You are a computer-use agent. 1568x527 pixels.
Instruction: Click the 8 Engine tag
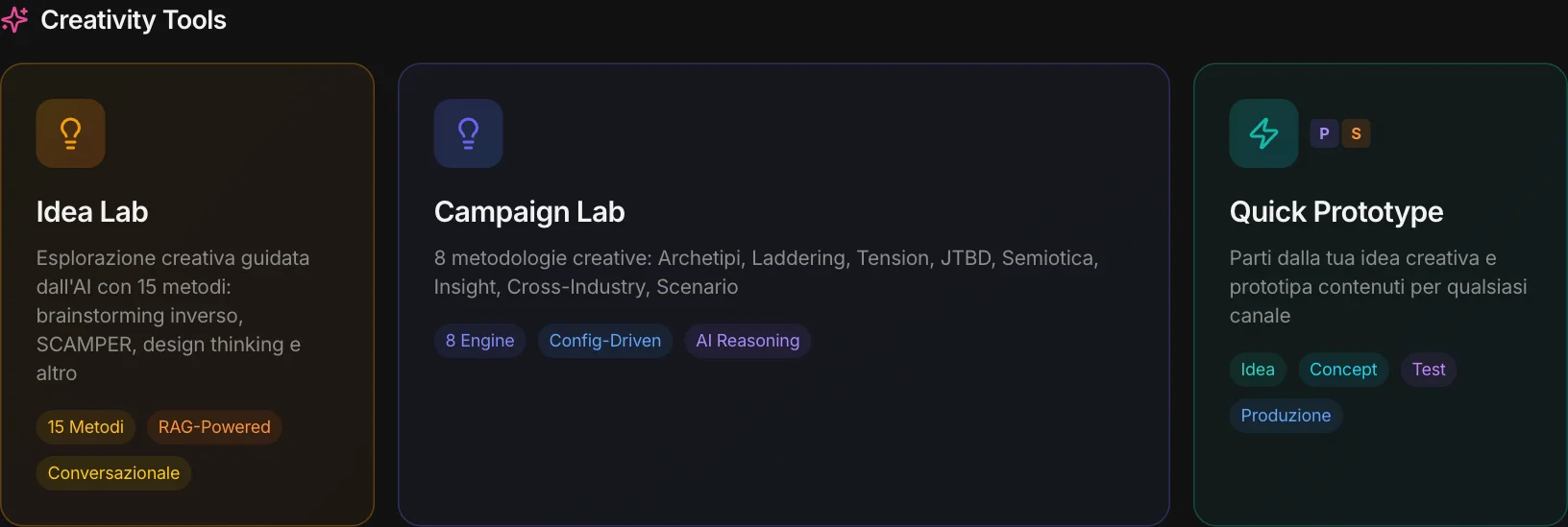pyautogui.click(x=479, y=341)
